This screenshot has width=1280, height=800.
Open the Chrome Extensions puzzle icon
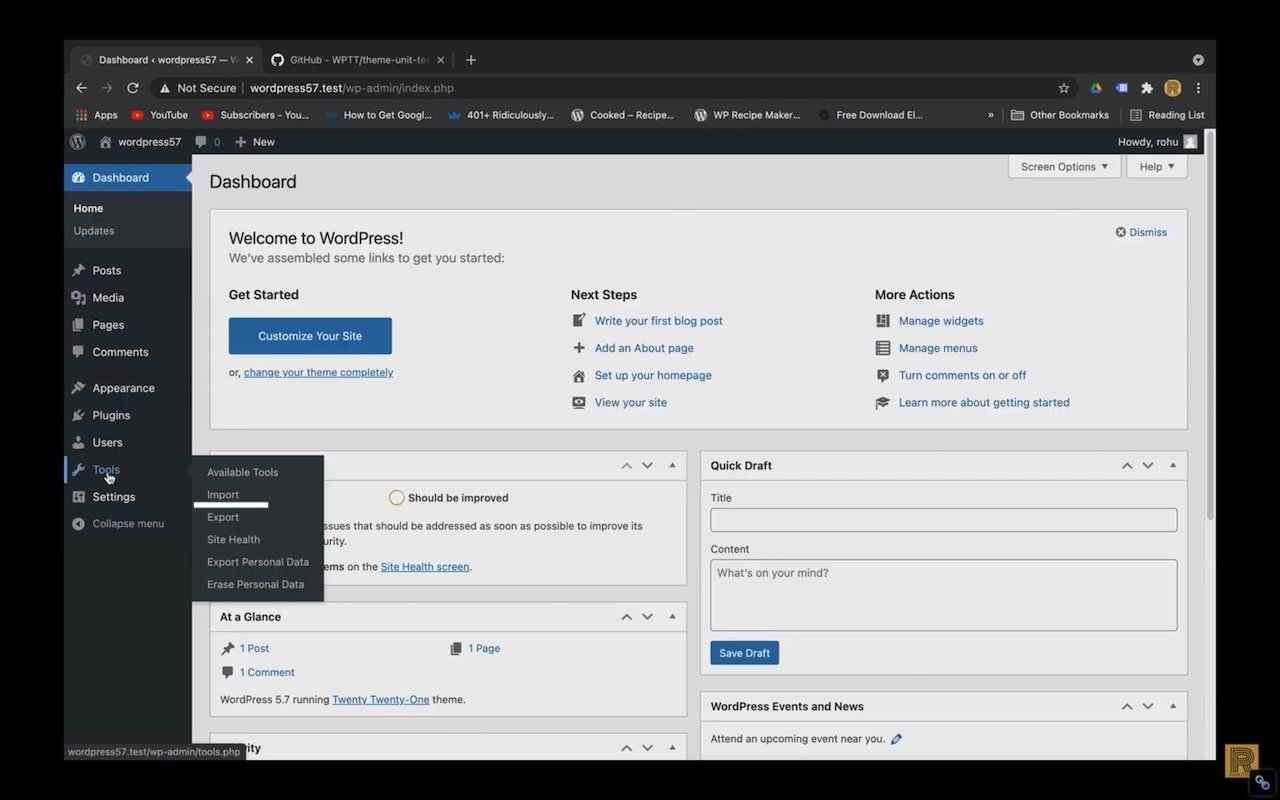coord(1147,88)
